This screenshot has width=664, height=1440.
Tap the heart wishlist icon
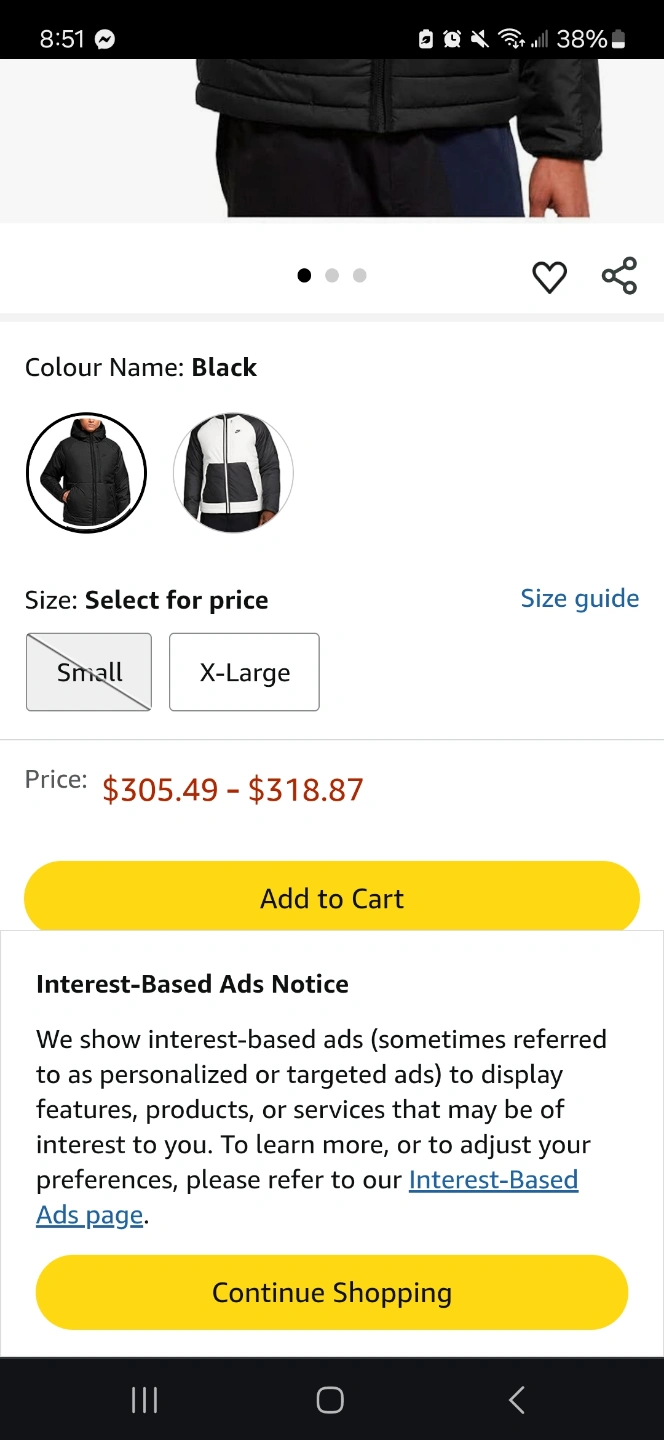[549, 277]
